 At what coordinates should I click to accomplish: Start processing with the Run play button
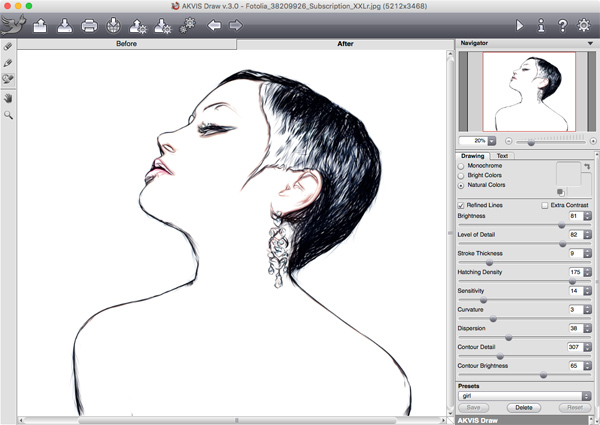(x=519, y=25)
